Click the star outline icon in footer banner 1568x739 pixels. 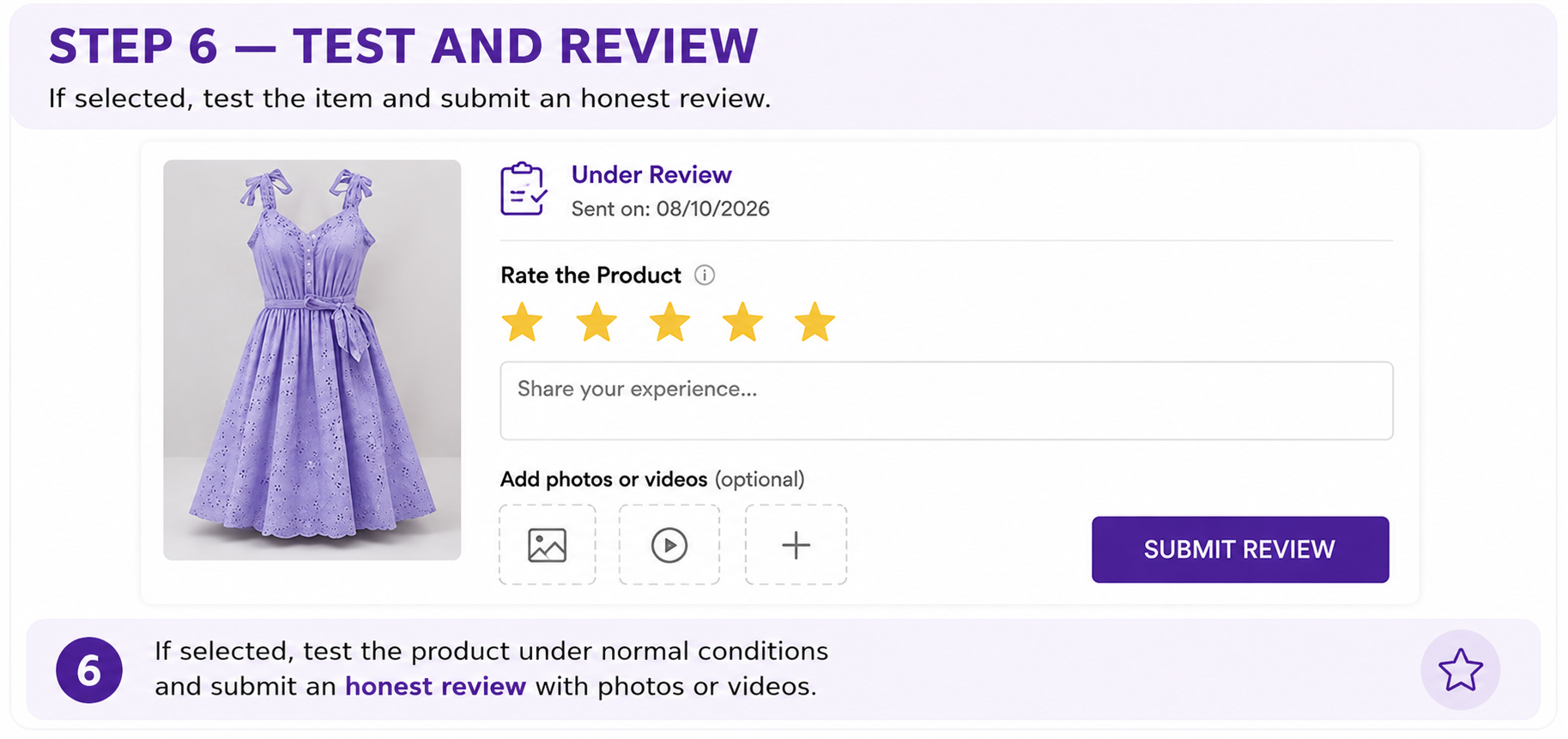[x=1461, y=670]
